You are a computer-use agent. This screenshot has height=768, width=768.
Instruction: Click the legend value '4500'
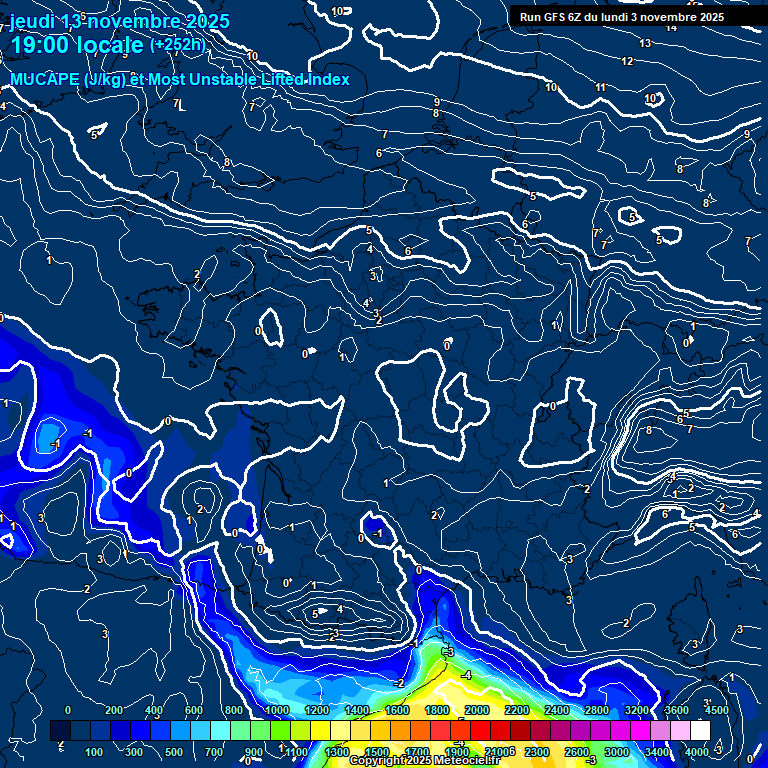click(x=717, y=710)
